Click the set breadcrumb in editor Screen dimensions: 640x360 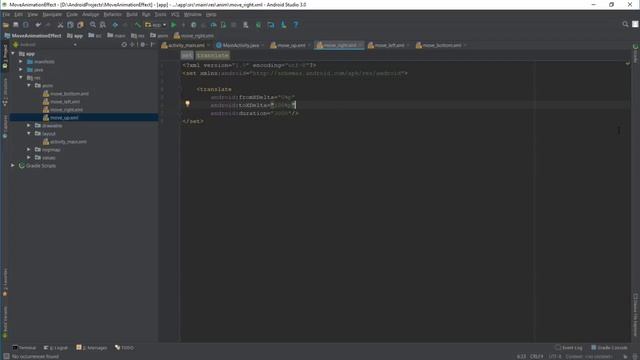[x=187, y=55]
